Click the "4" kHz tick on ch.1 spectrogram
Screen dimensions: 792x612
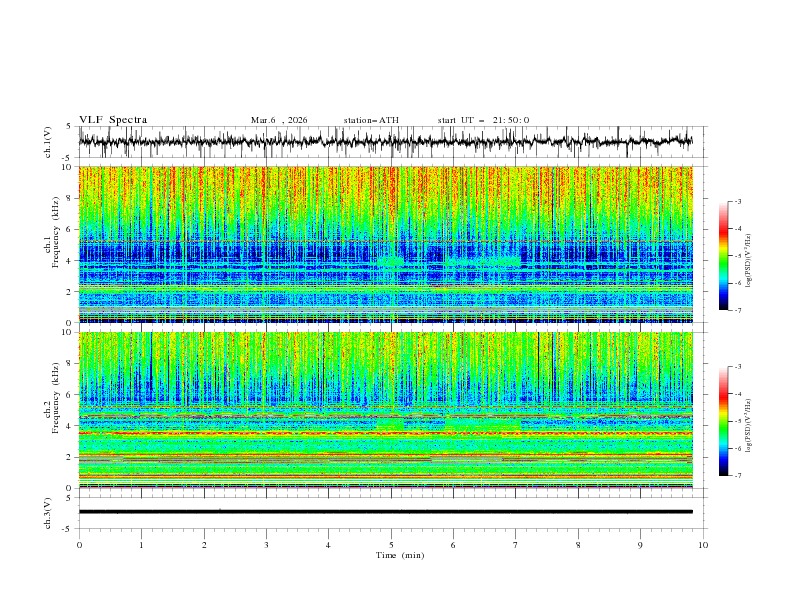point(70,261)
